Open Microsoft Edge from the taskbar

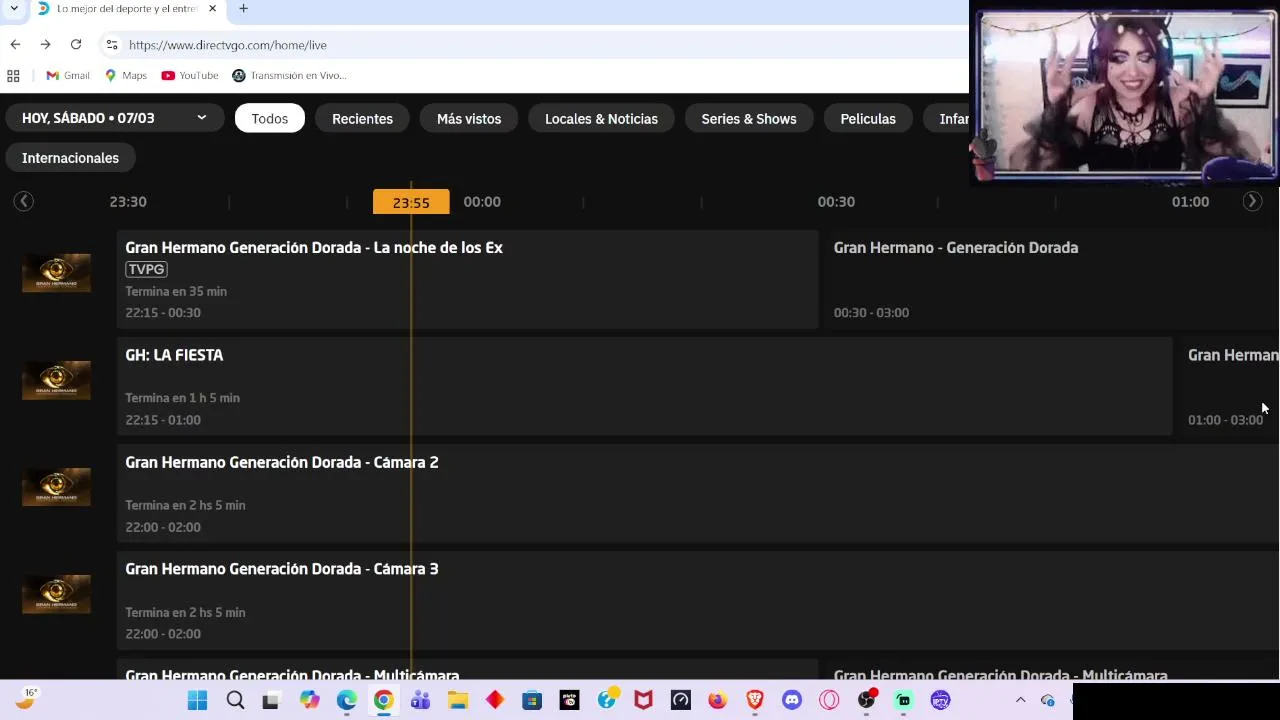tap(346, 700)
